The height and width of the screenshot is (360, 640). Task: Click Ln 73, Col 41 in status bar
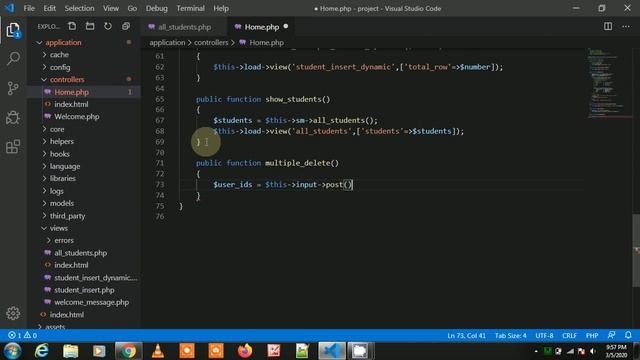point(467,336)
